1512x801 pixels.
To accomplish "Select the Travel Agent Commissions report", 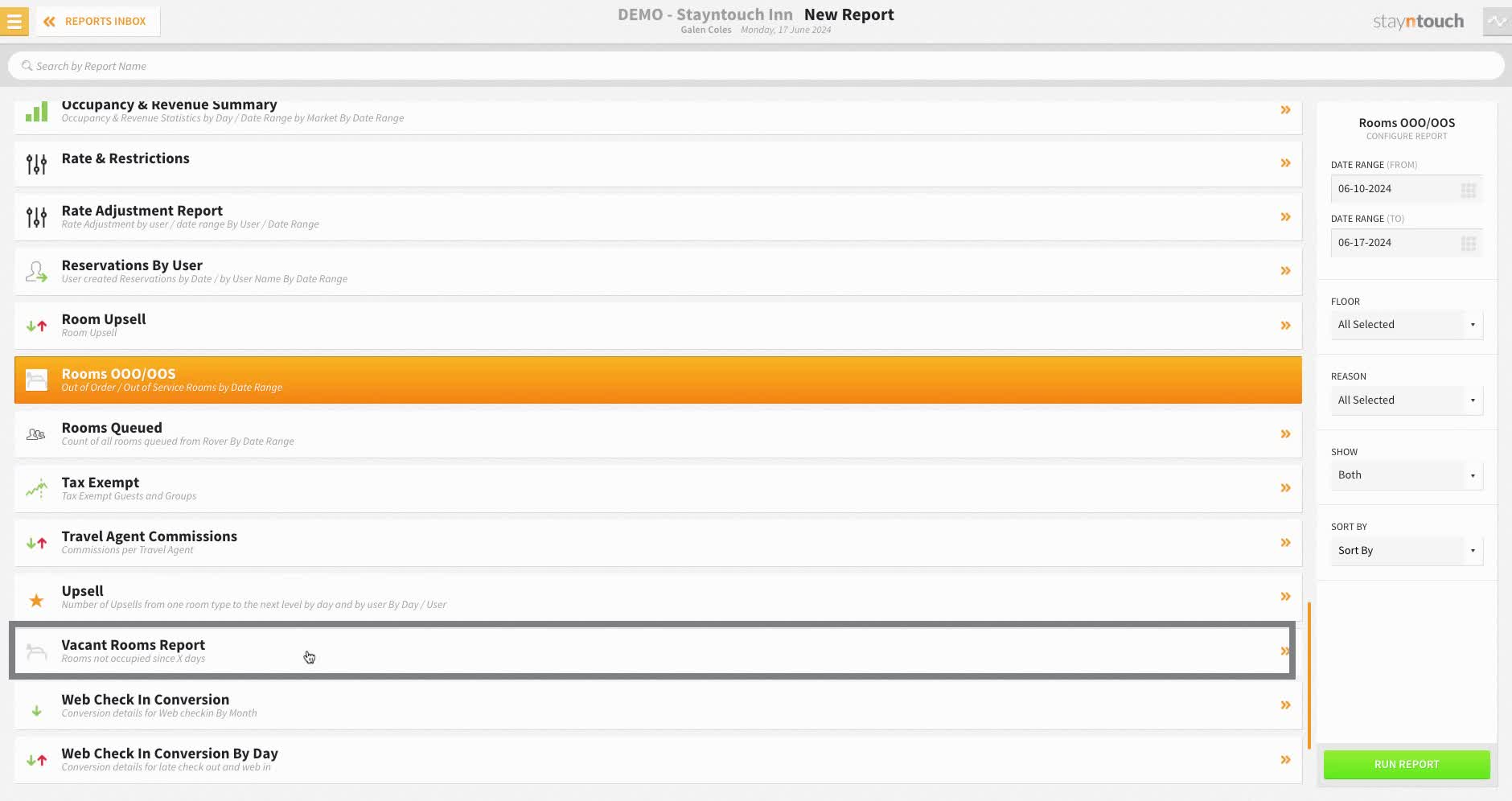I will coord(658,543).
